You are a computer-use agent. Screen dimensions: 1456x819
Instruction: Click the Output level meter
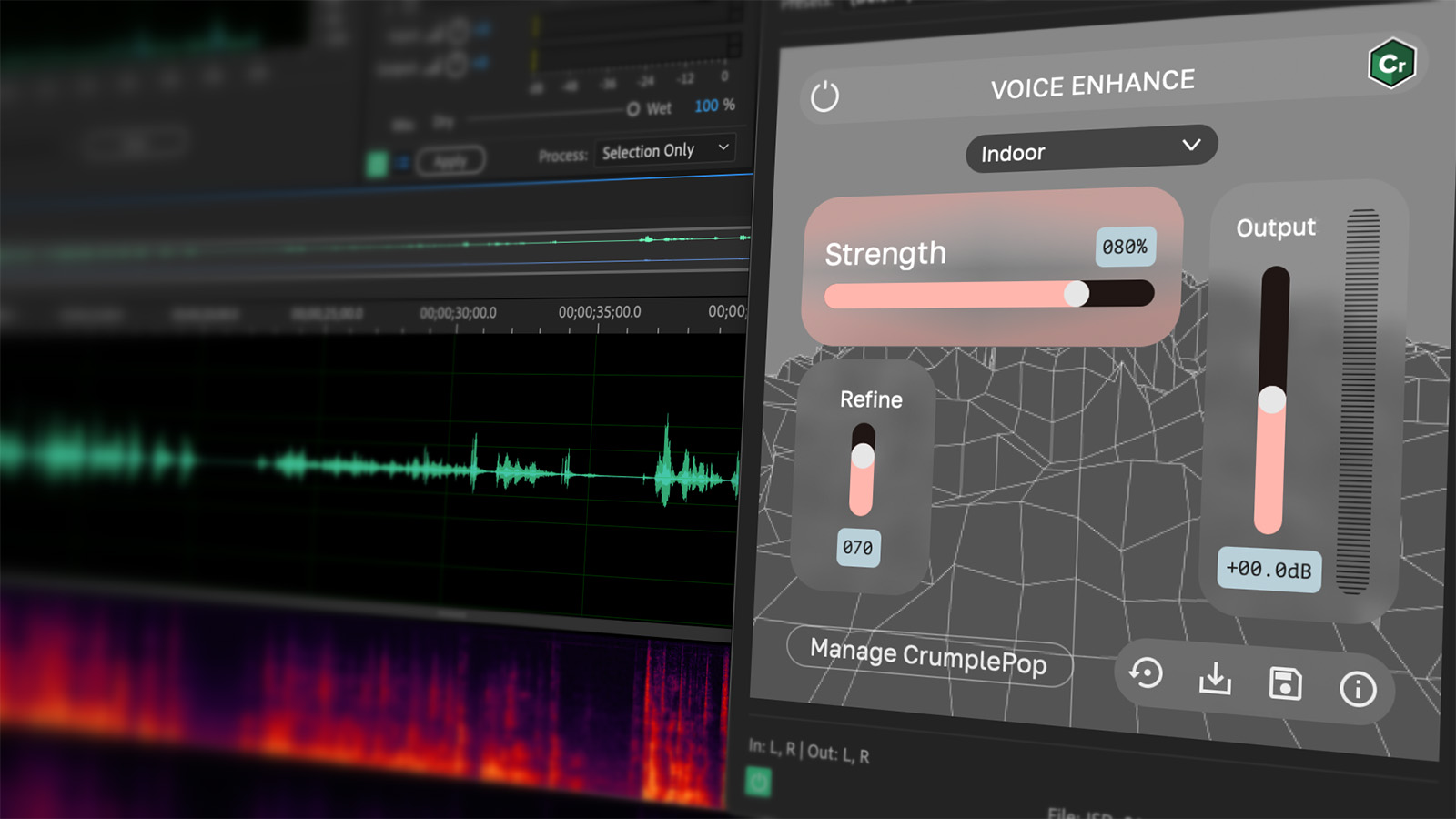click(1358, 400)
